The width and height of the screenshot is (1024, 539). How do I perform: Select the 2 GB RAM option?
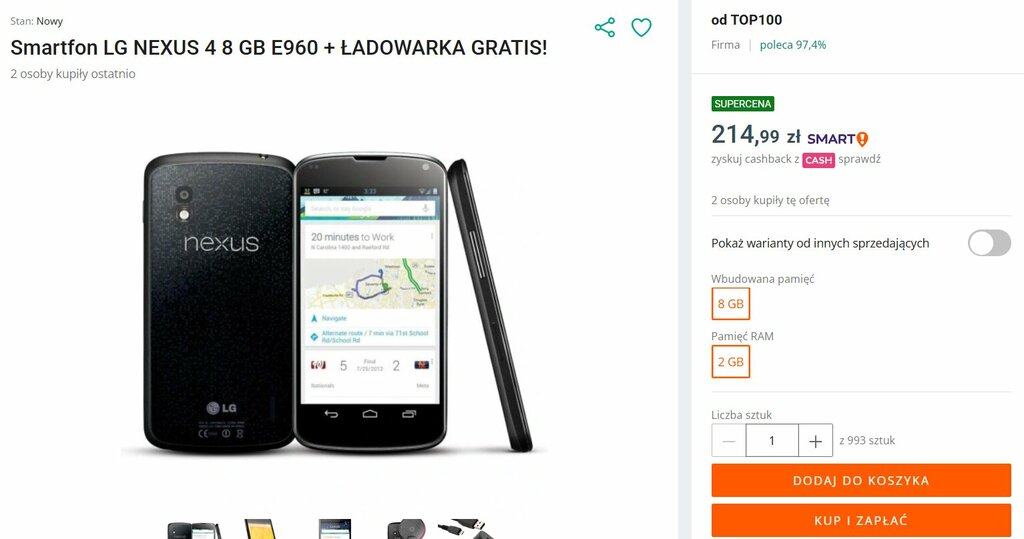(x=730, y=362)
